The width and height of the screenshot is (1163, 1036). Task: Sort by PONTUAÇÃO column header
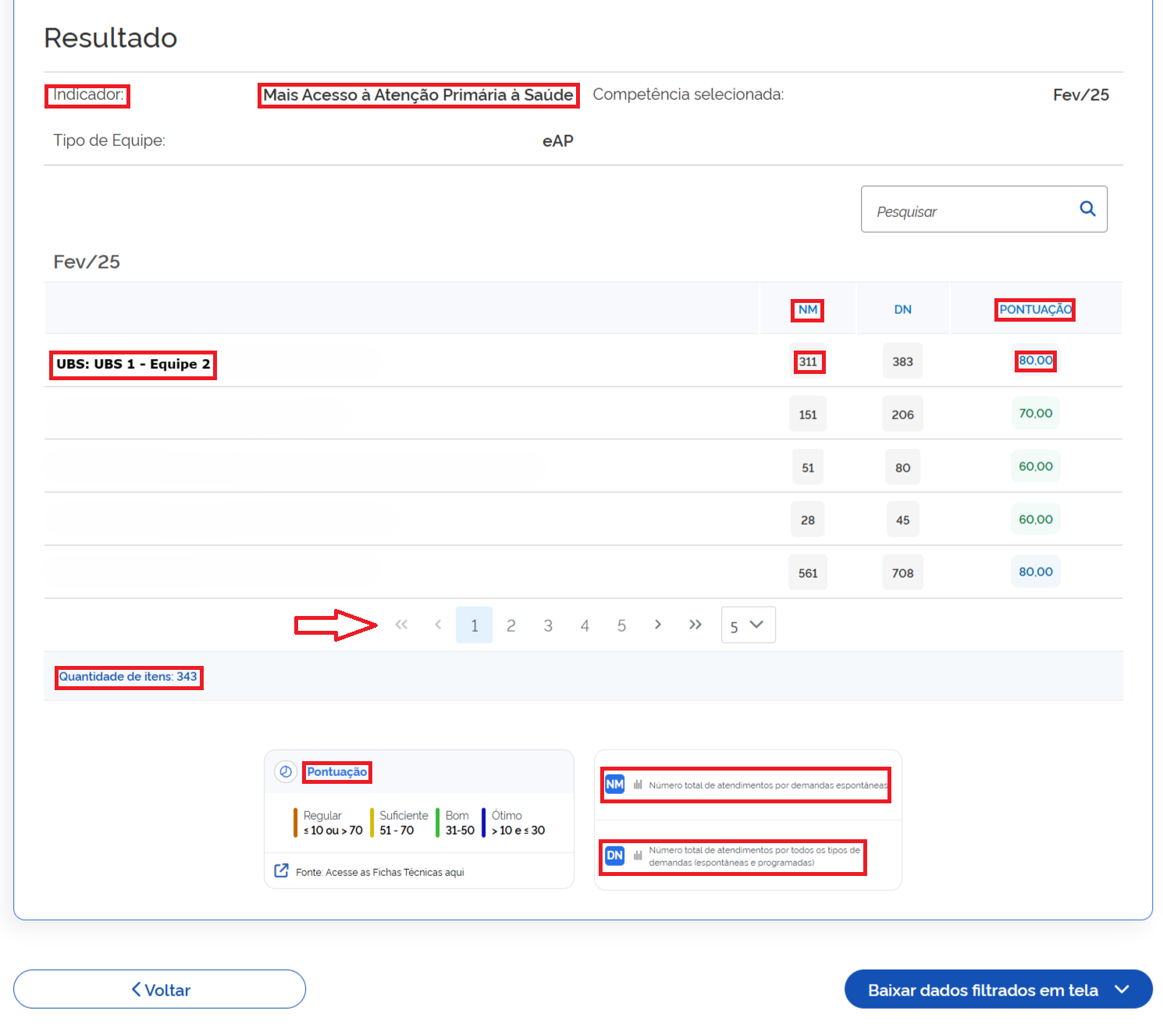pyautogui.click(x=1036, y=309)
